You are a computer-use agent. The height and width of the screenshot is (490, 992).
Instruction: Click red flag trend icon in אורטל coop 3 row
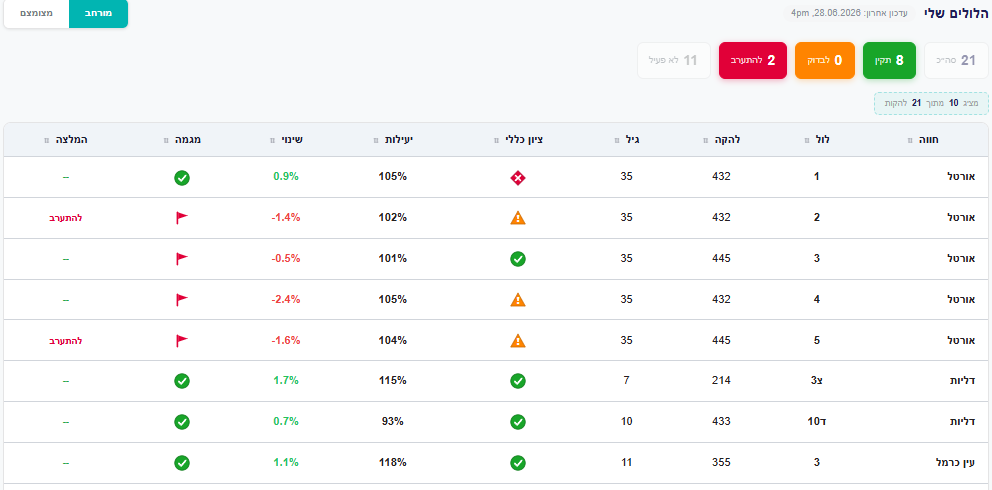[182, 259]
